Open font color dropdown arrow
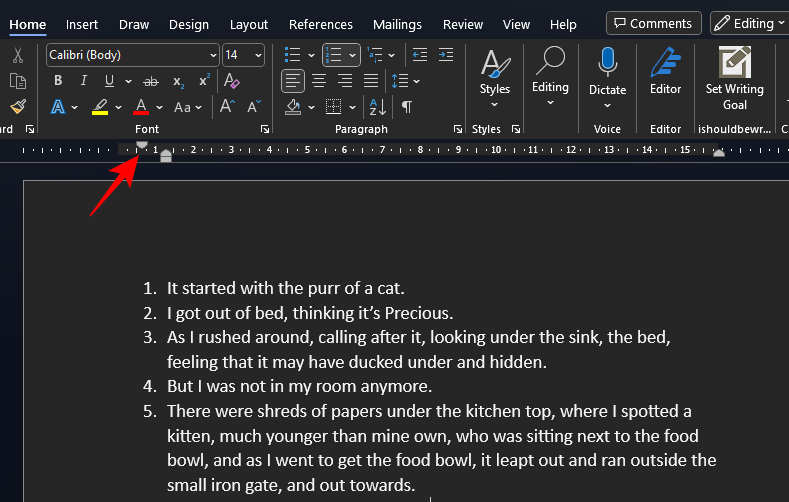789x502 pixels. pos(160,107)
